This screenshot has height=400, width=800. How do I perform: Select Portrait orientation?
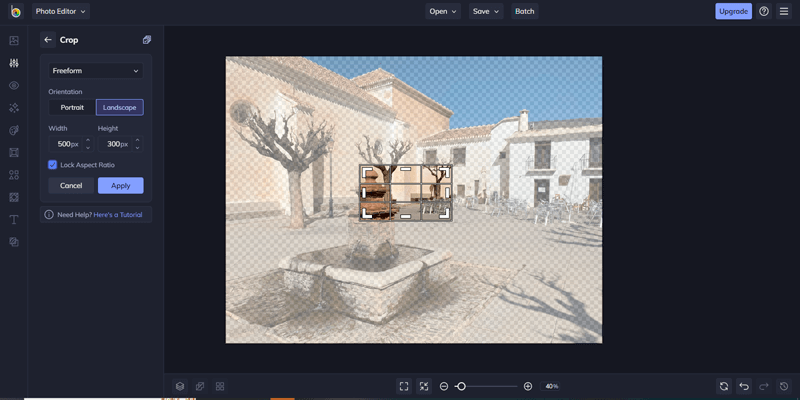click(x=72, y=107)
